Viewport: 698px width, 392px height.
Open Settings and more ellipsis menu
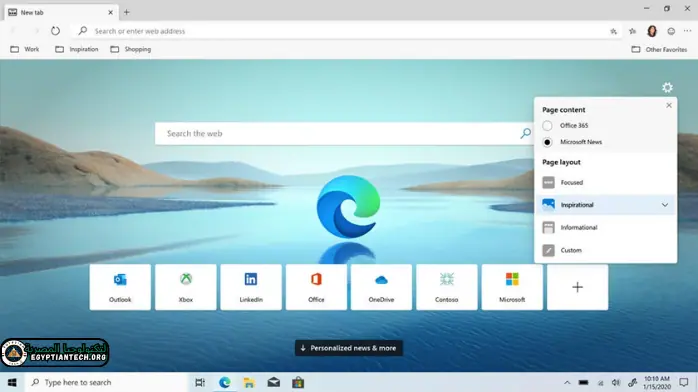(x=688, y=31)
